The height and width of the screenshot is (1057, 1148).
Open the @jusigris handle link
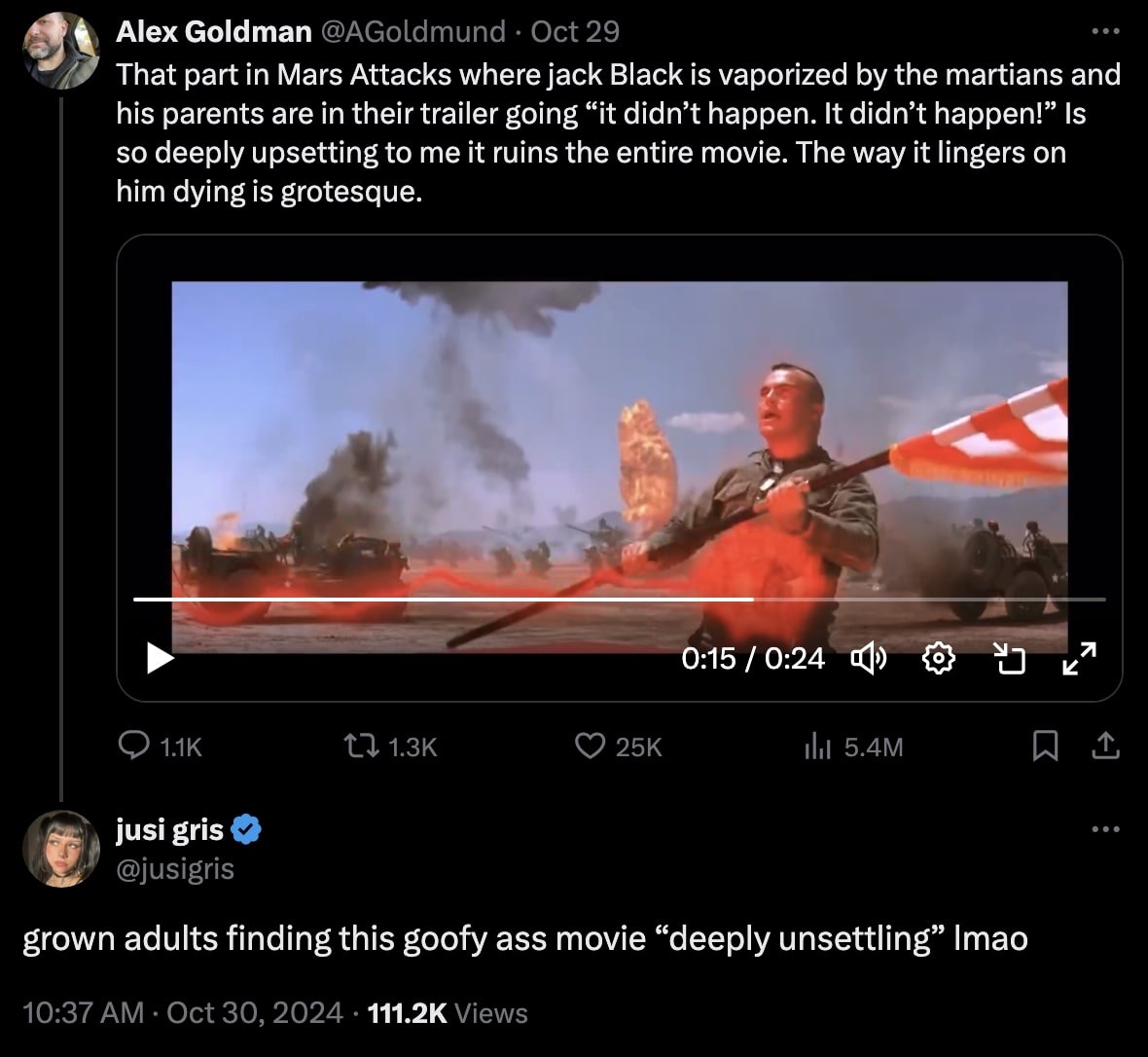pyautogui.click(x=175, y=867)
